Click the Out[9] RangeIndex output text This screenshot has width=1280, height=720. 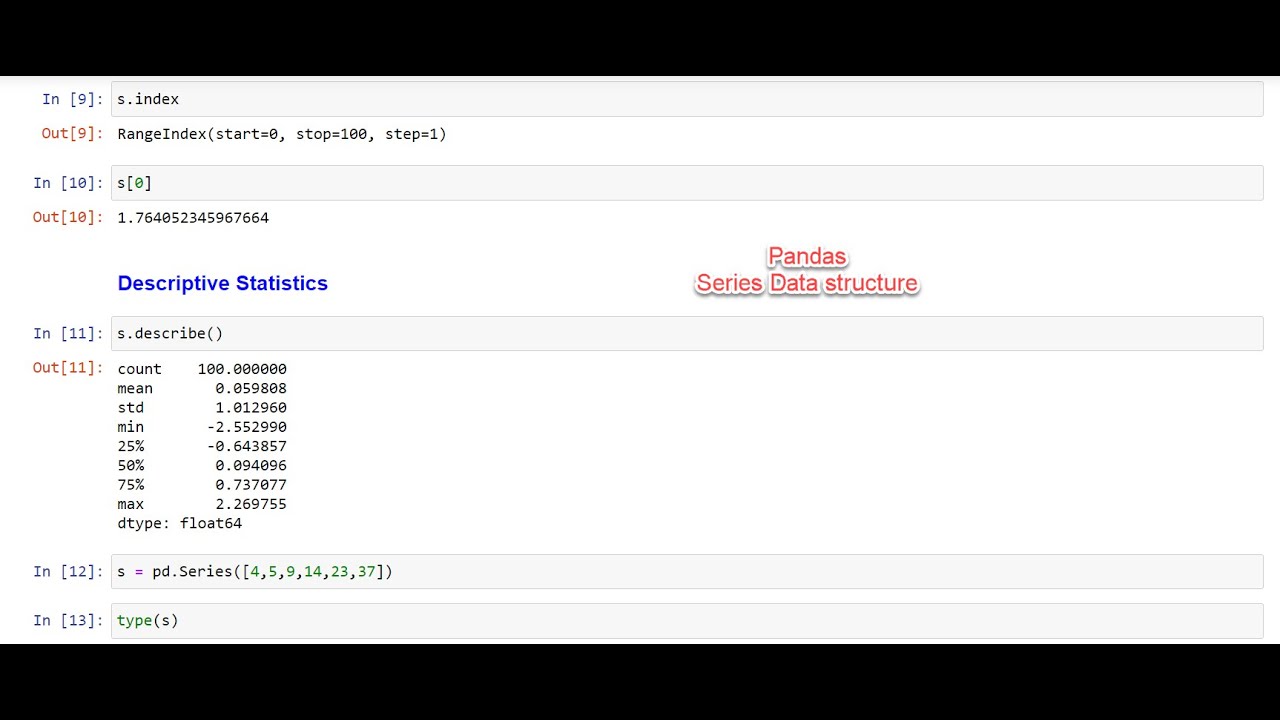(282, 134)
